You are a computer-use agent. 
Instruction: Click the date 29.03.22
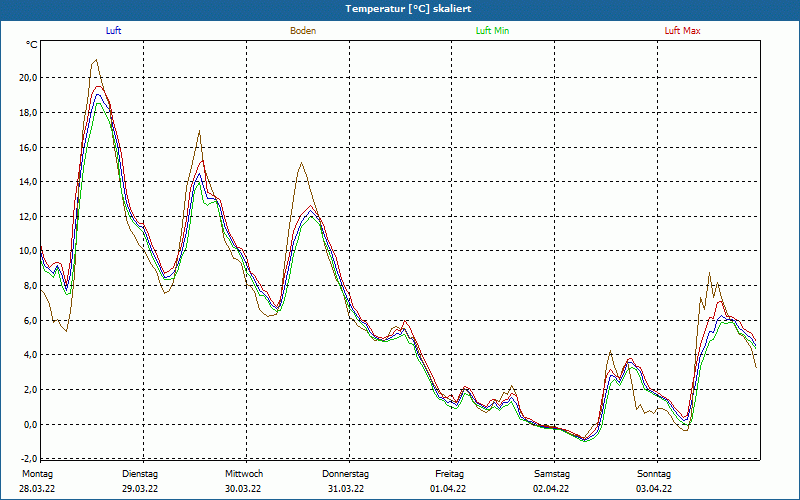[140, 489]
